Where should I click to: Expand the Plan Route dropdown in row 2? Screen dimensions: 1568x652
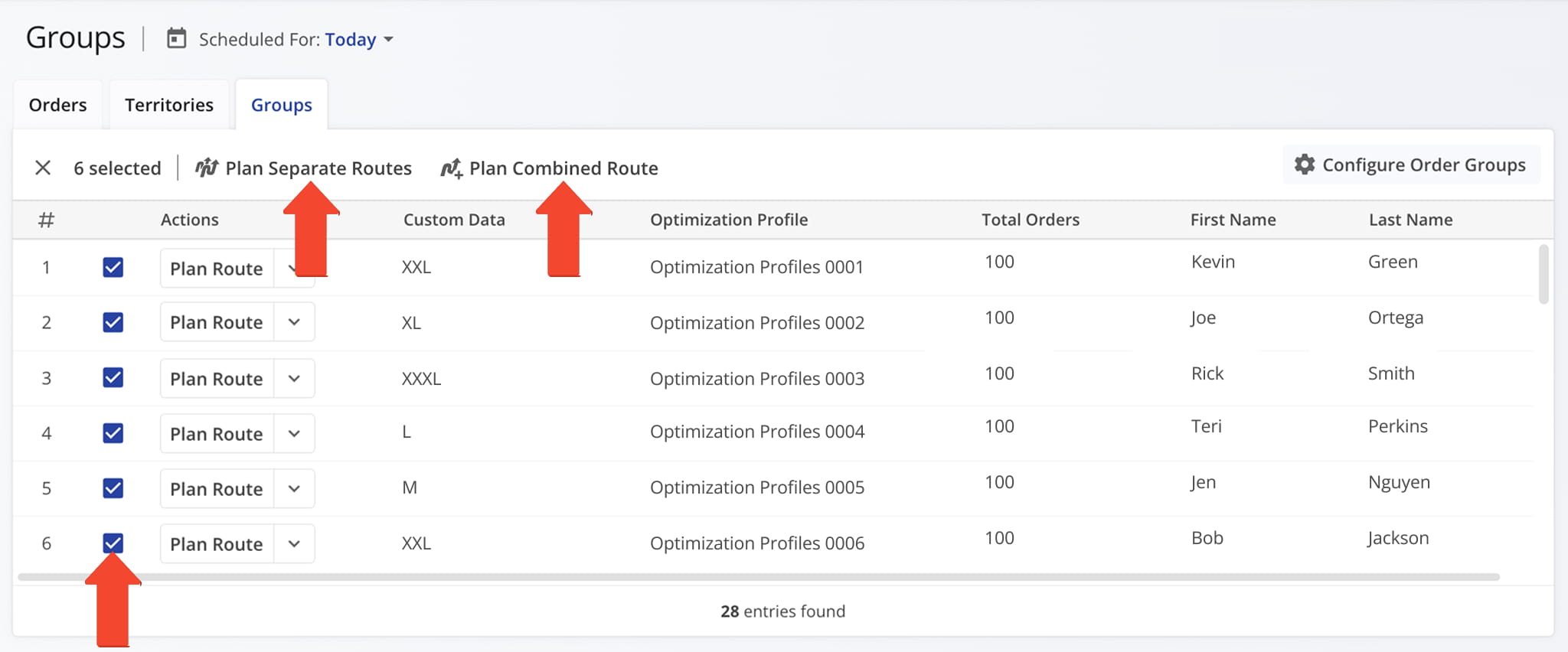tap(294, 322)
